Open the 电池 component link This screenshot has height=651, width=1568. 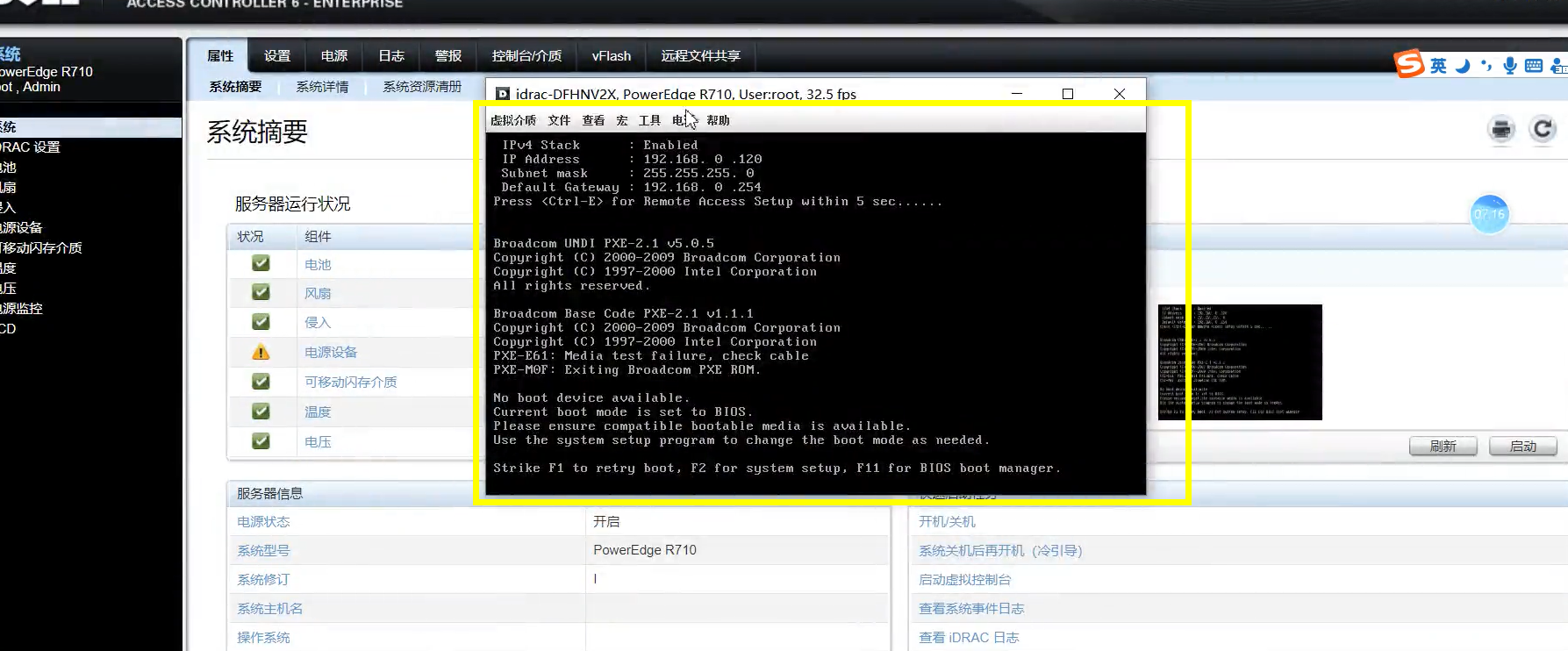(318, 264)
